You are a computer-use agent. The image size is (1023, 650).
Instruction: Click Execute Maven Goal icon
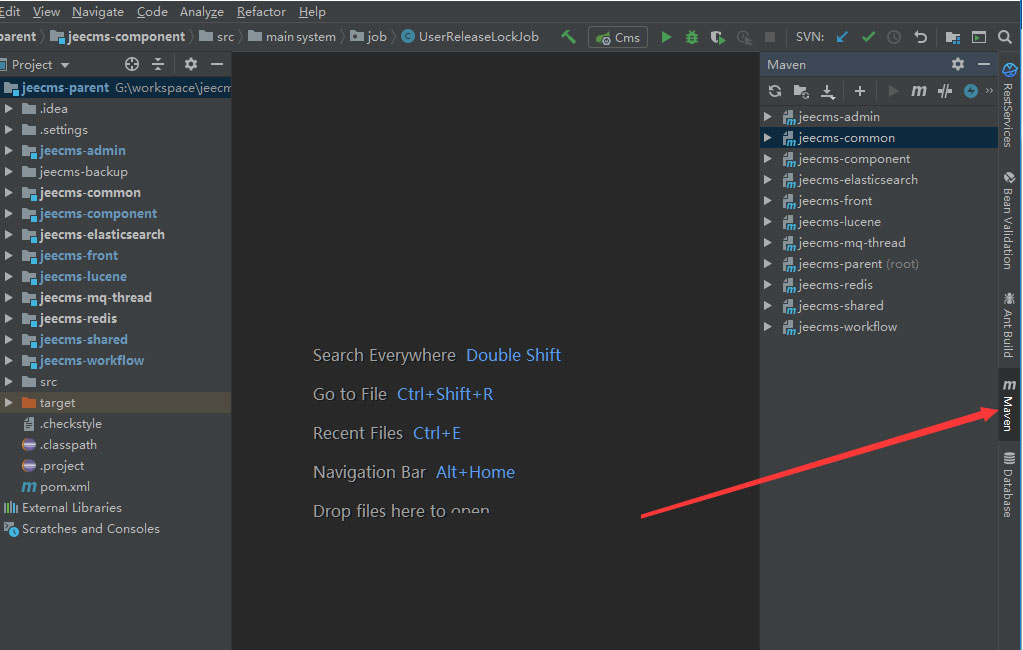coord(919,91)
